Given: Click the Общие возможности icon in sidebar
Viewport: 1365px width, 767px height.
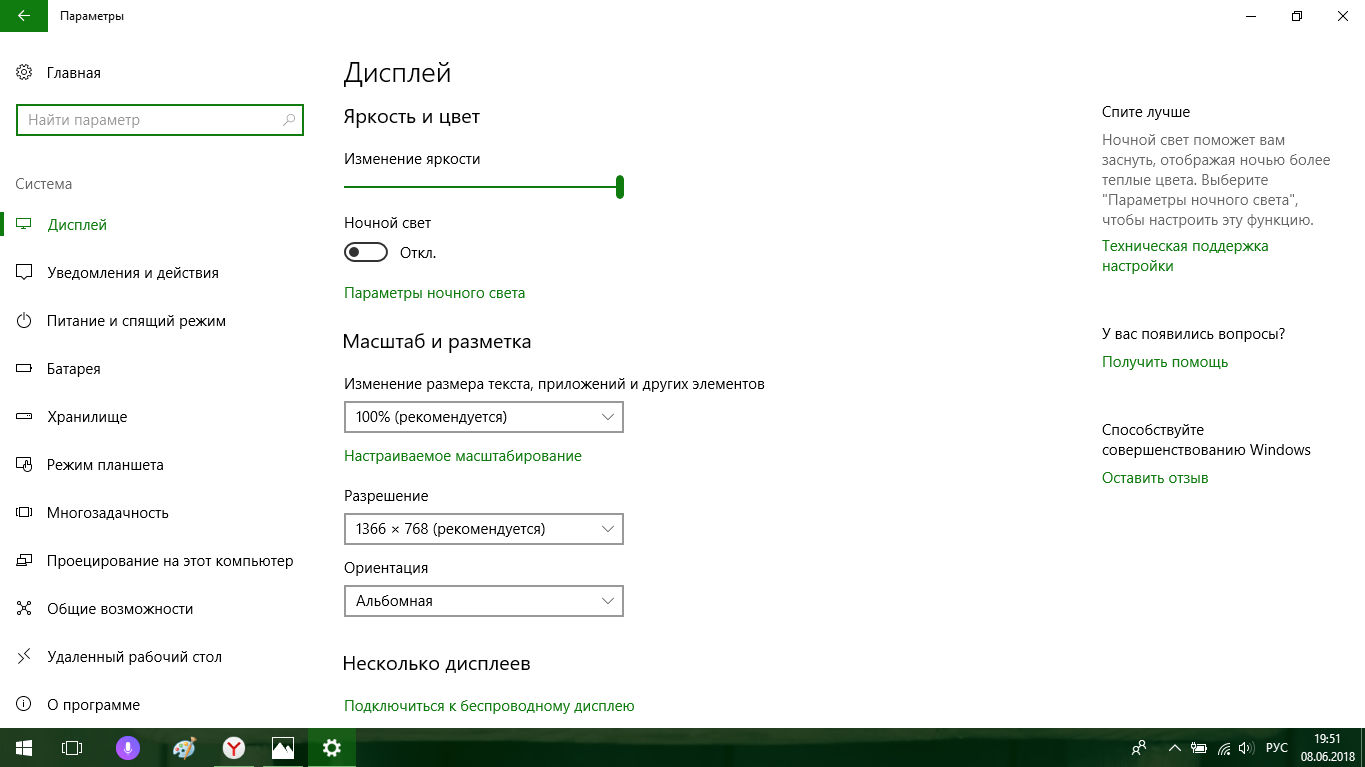Looking at the screenshot, I should click(x=25, y=609).
